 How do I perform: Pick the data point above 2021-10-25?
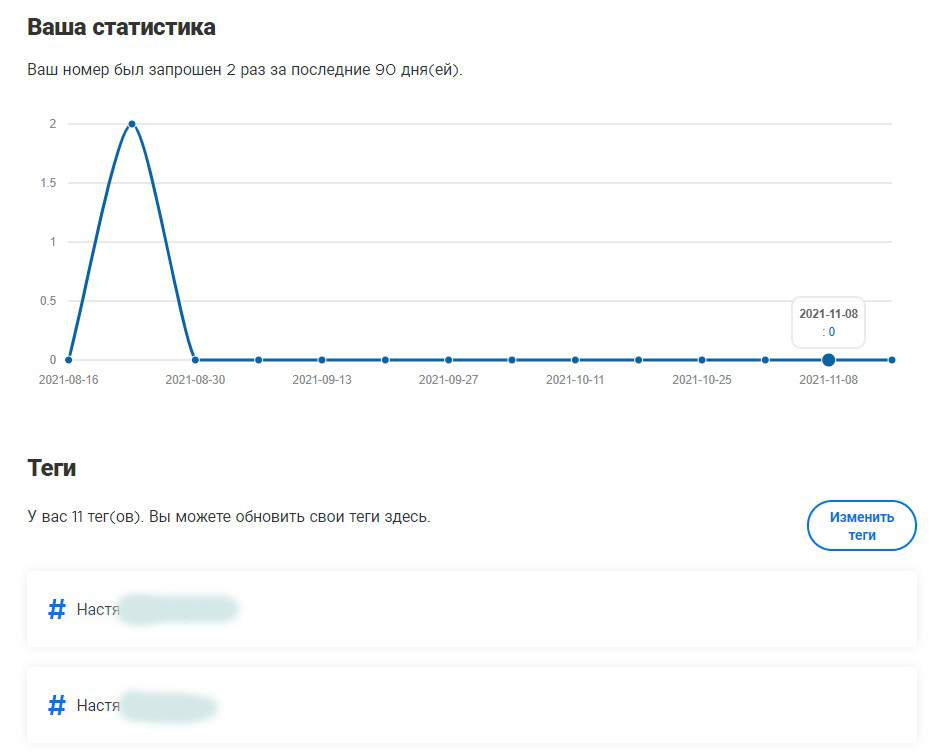702,360
